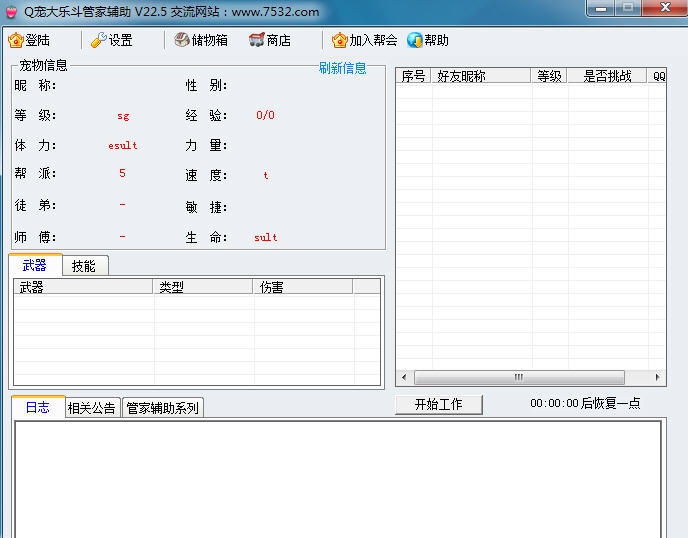Image resolution: width=688 pixels, height=538 pixels.
Task: Click inside the log text area
Action: tap(338, 479)
